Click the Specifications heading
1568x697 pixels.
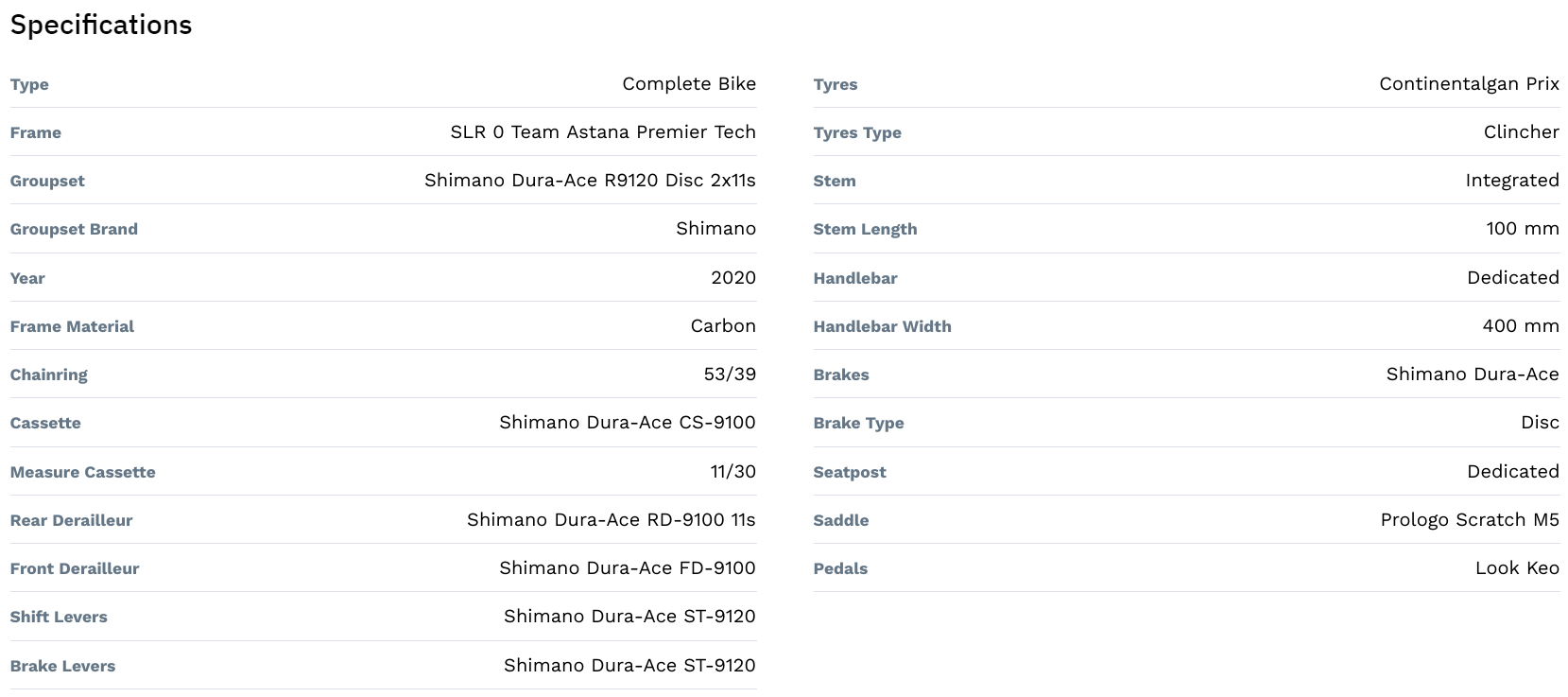click(x=101, y=25)
